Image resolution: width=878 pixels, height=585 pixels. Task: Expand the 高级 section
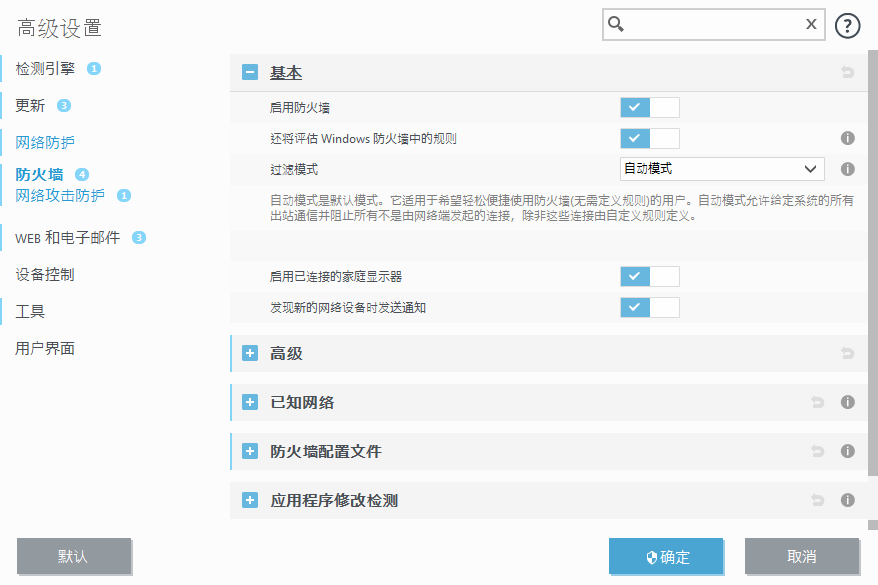click(x=249, y=353)
